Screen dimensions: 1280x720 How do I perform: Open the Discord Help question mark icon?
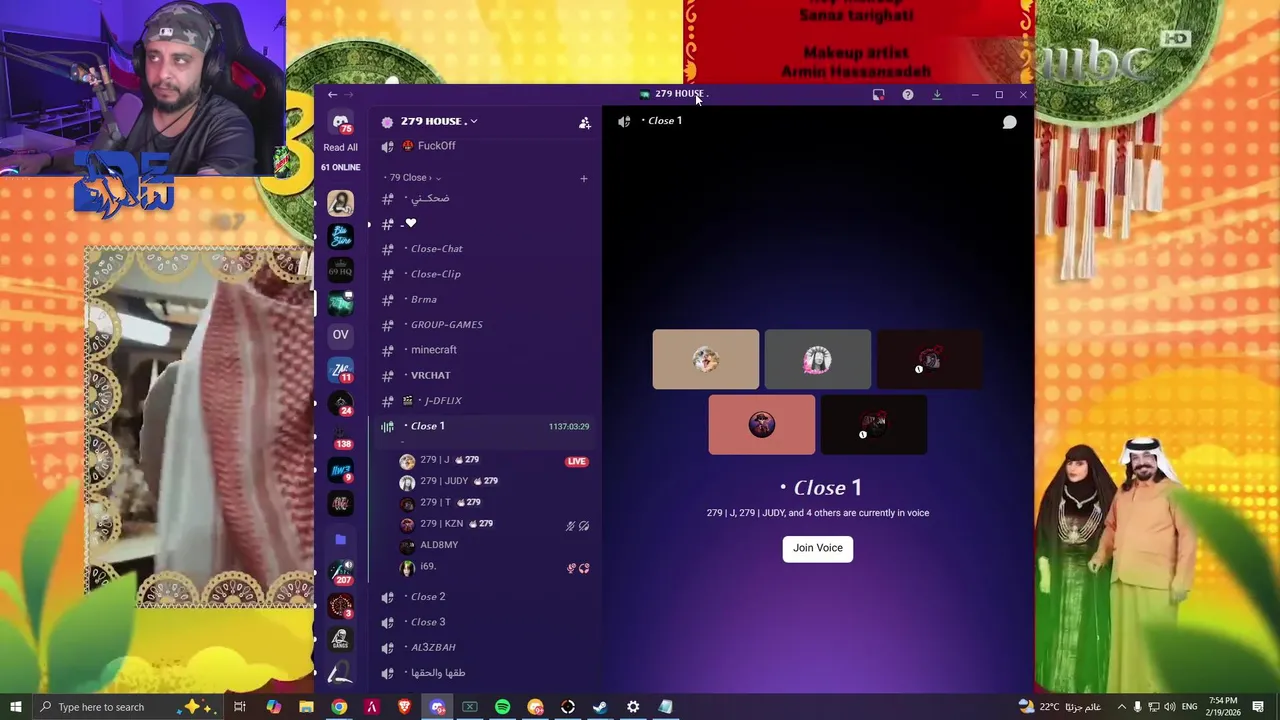point(907,95)
